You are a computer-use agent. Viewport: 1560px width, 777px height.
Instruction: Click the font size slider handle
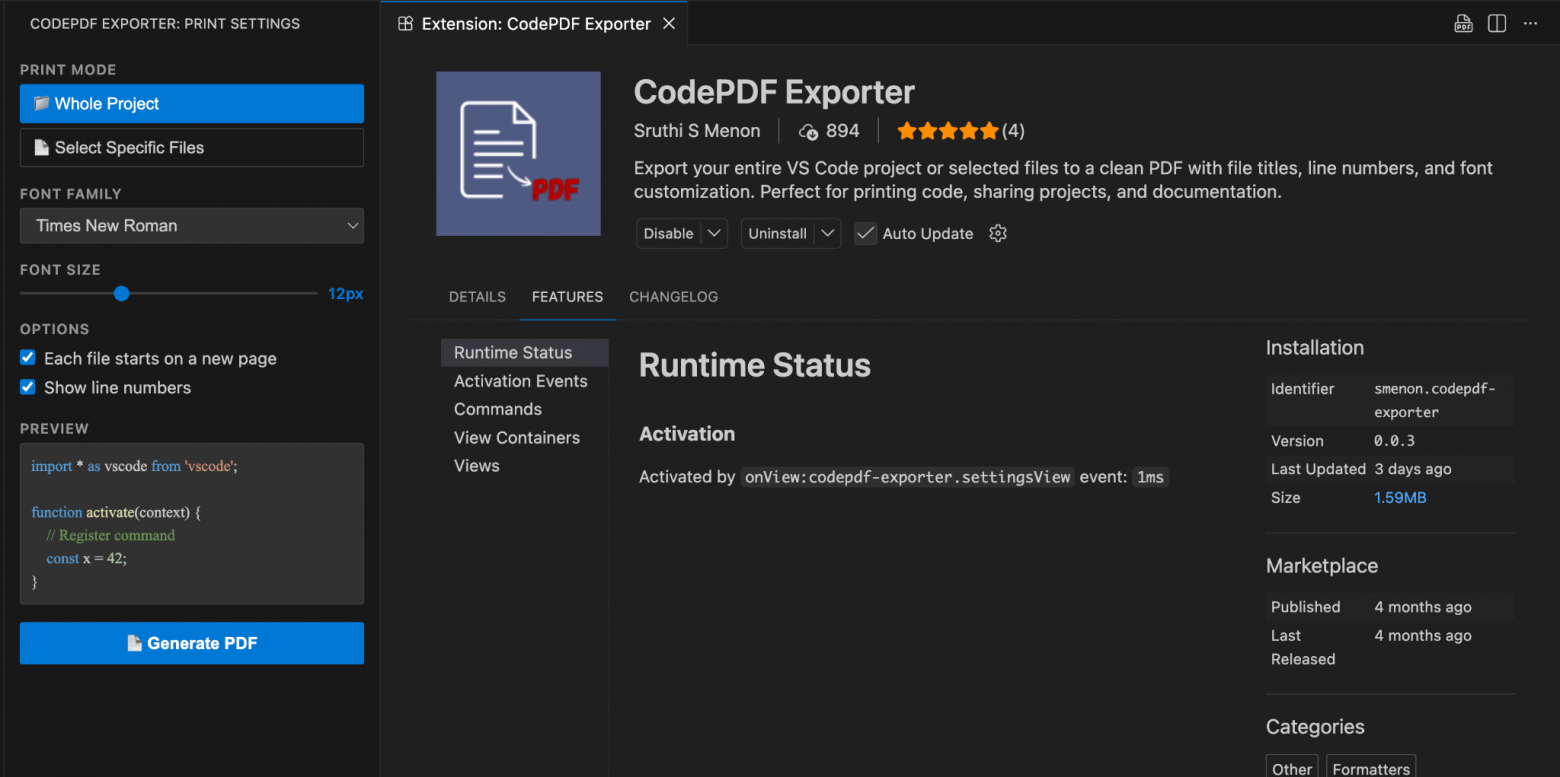[x=121, y=293]
